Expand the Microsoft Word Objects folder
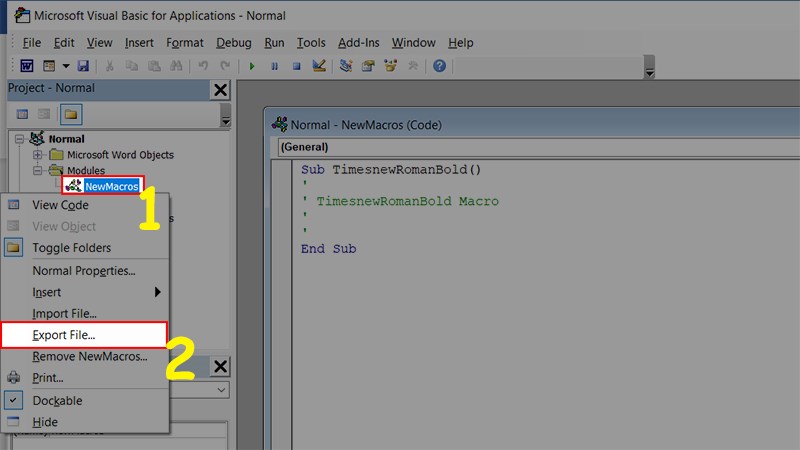 click(39, 155)
